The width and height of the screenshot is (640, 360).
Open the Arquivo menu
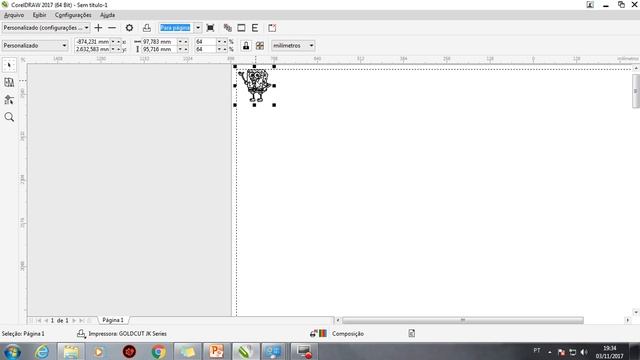(14, 15)
